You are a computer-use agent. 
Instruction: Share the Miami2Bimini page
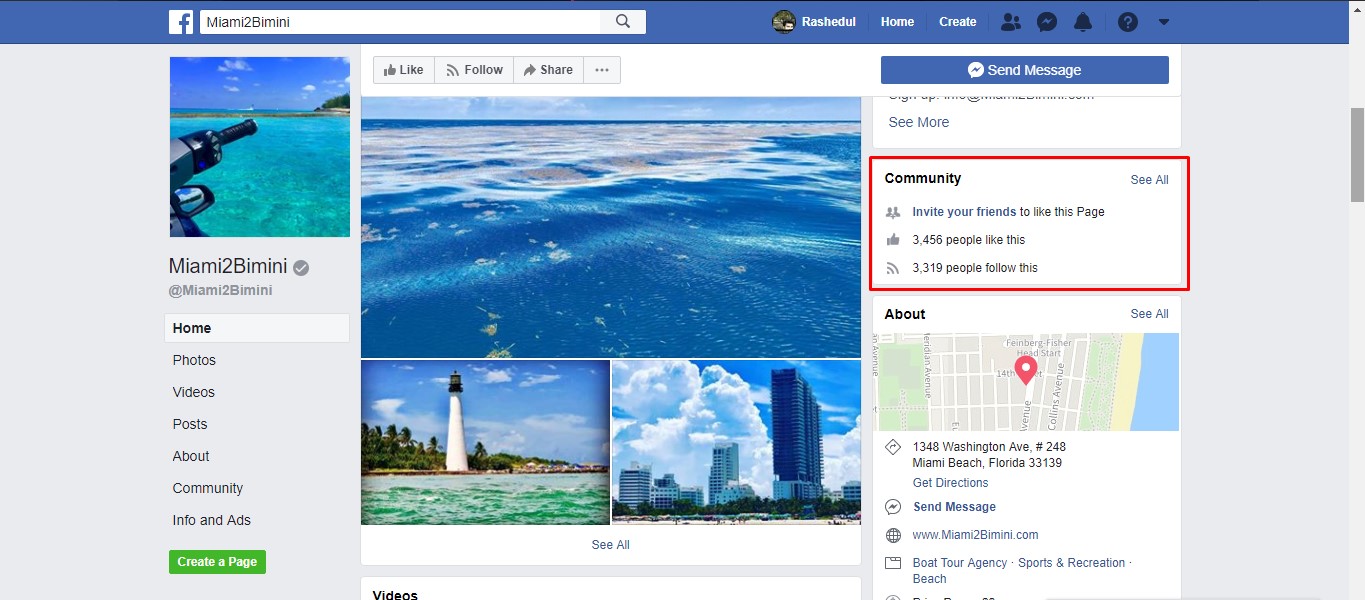(548, 70)
